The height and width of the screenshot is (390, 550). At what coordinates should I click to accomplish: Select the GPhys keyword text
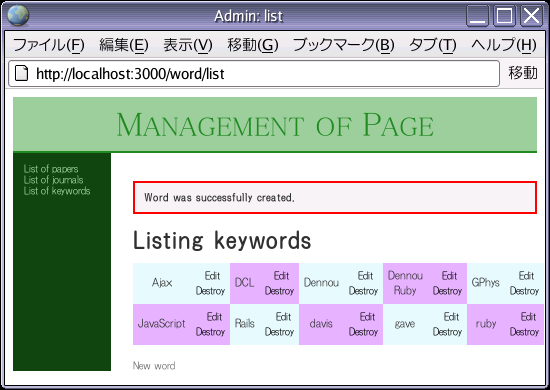485,283
